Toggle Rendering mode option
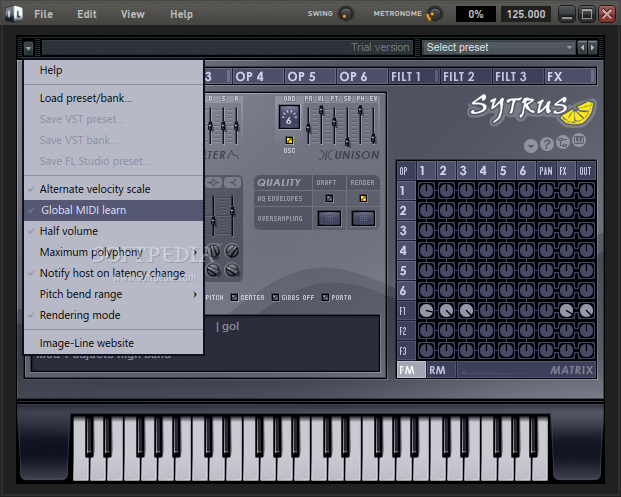Screen dimensions: 621x497 114,315
